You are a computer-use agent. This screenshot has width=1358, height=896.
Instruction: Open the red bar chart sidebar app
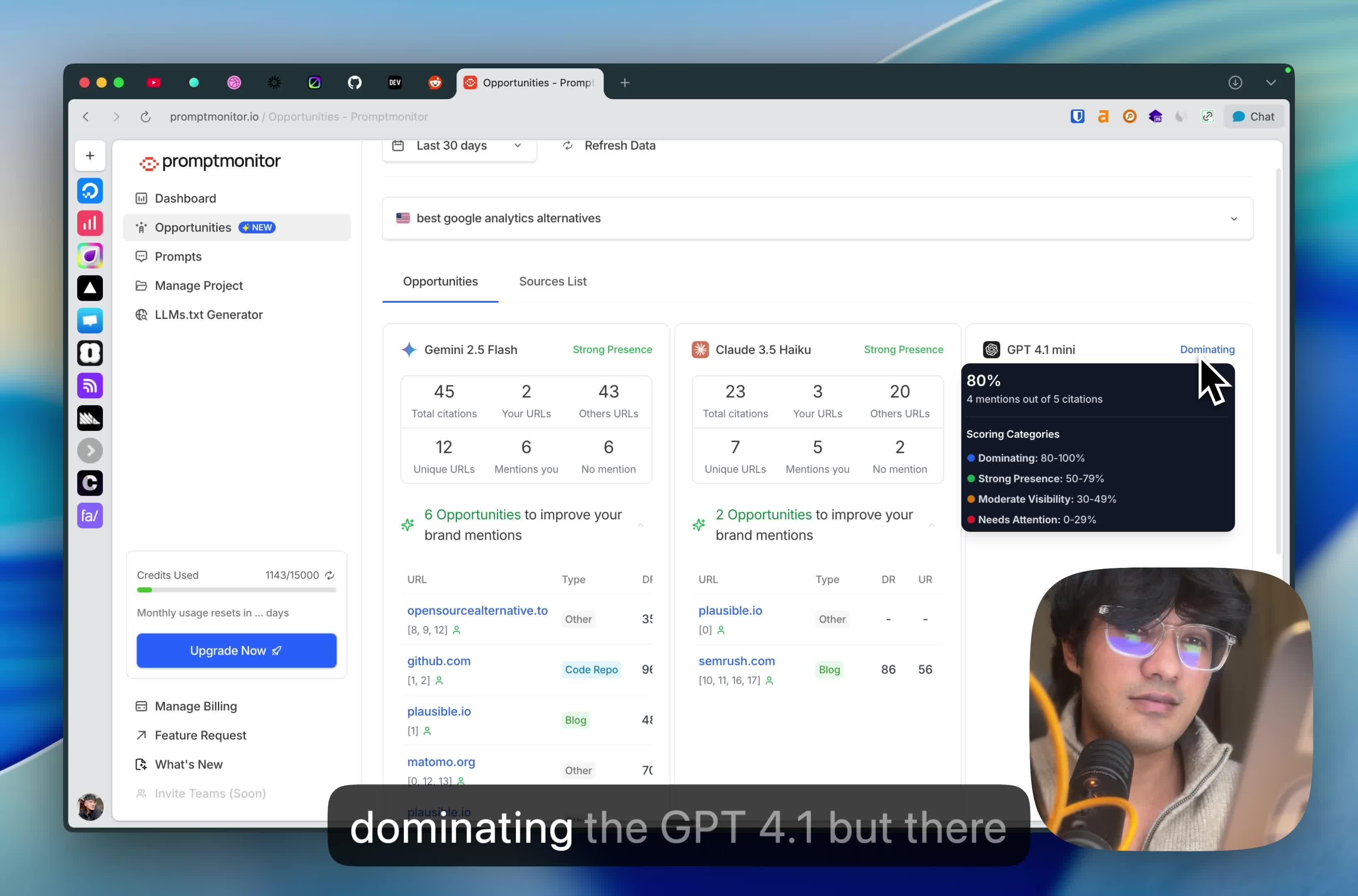pos(90,223)
